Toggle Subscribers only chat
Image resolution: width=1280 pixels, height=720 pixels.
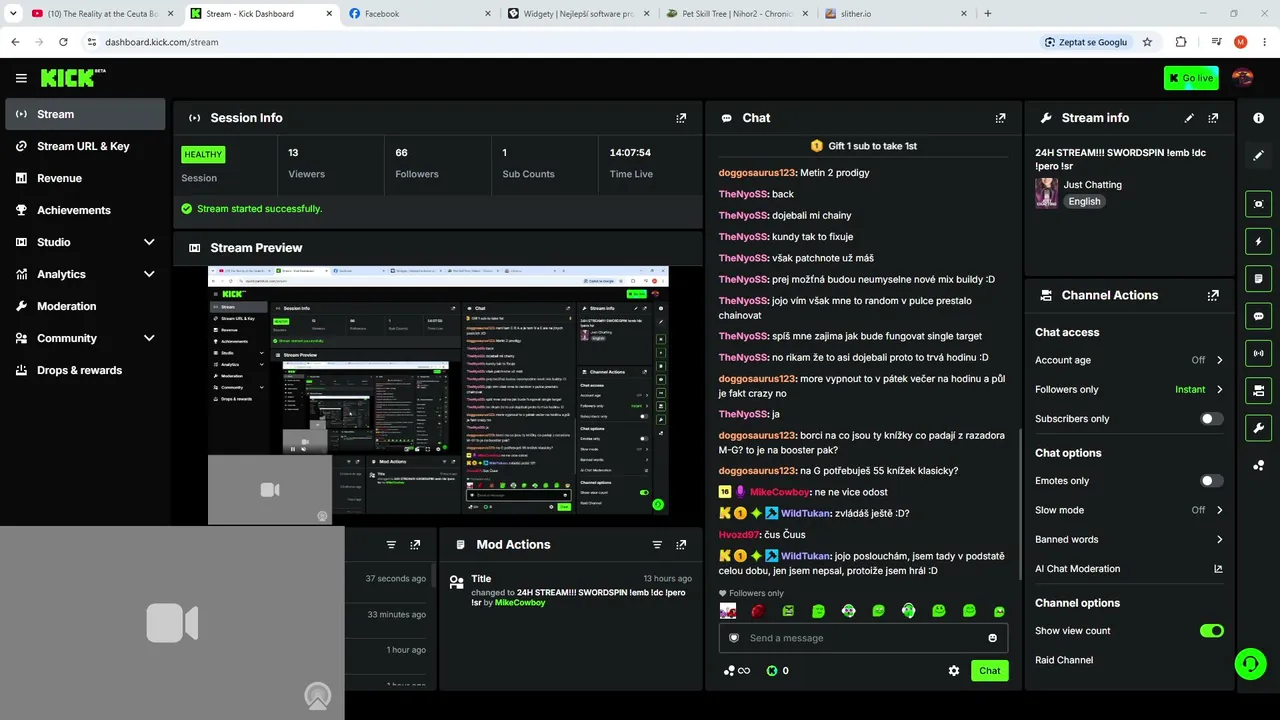click(x=1211, y=419)
